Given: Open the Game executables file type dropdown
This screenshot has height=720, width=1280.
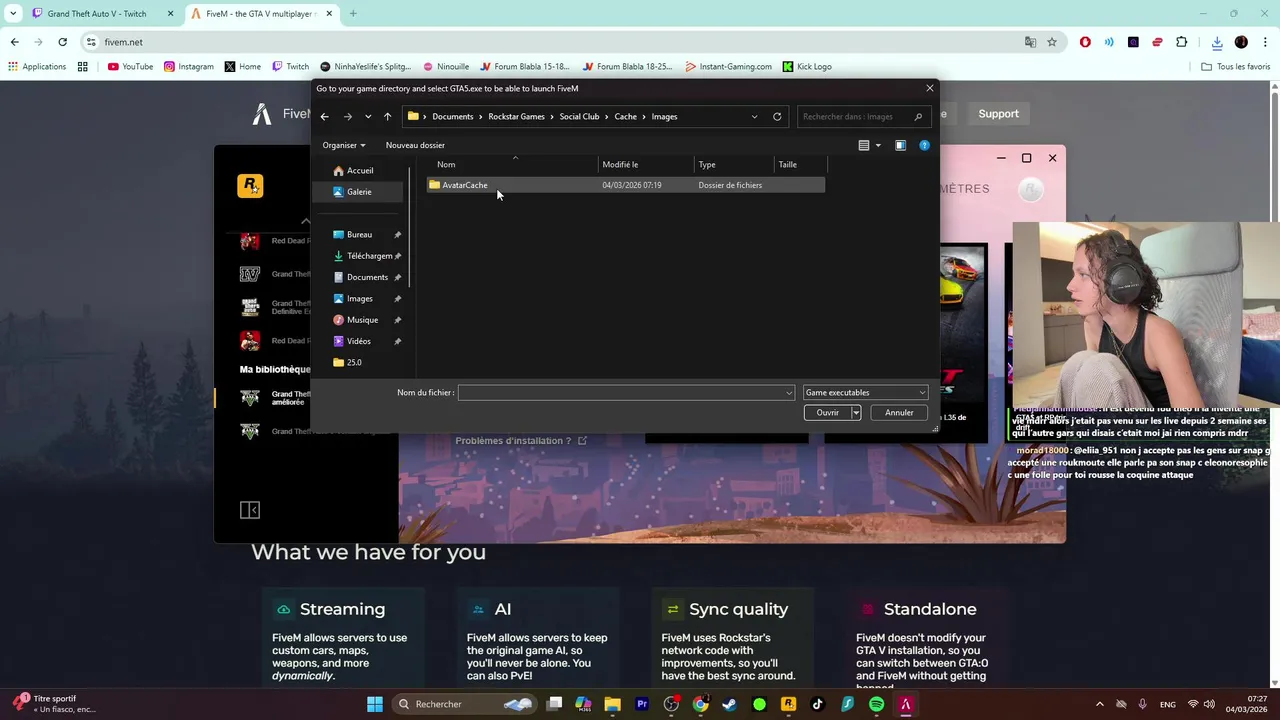Looking at the screenshot, I should [865, 393].
